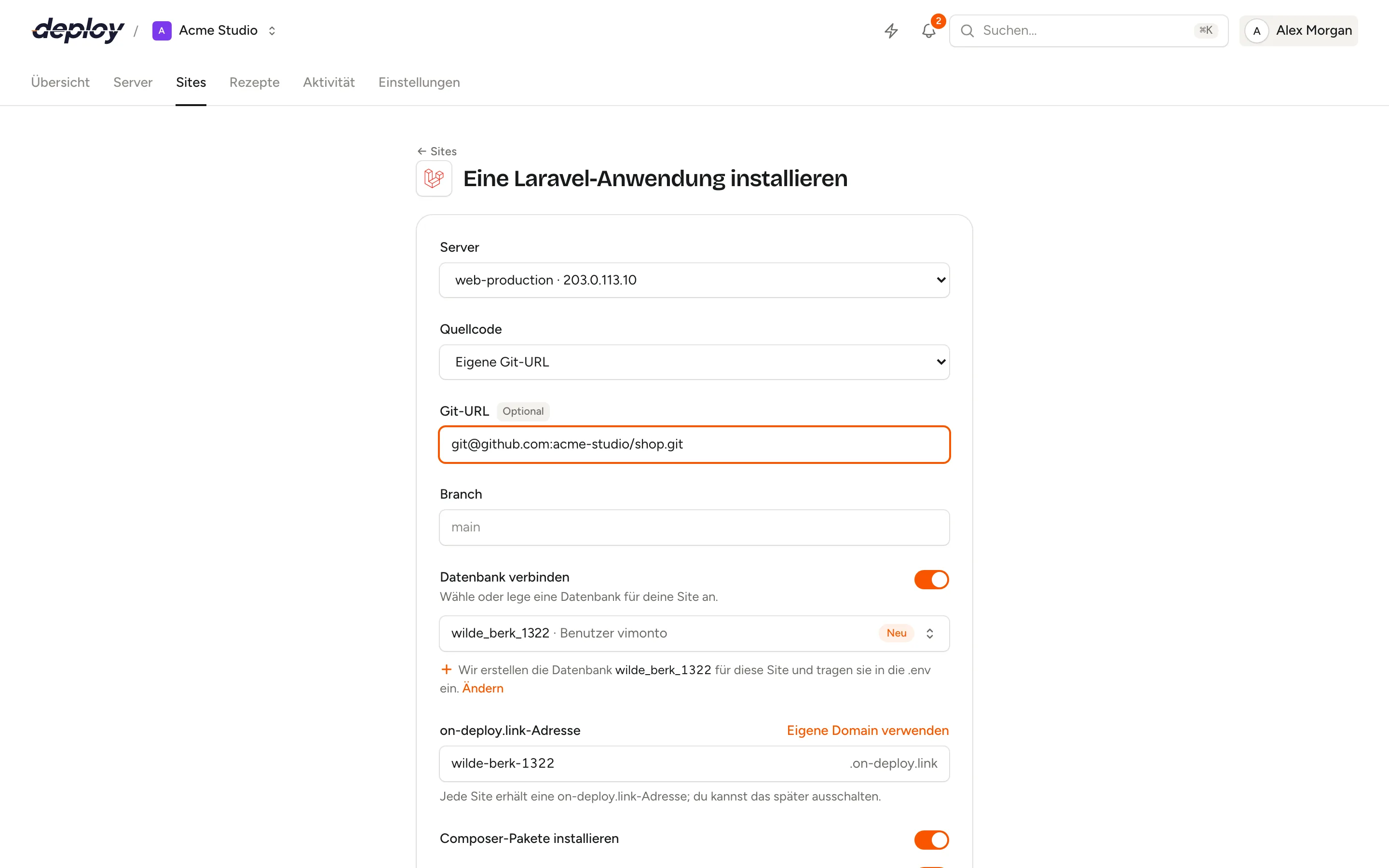Viewport: 1389px width, 868px height.
Task: Click the Ändern link
Action: 483,688
